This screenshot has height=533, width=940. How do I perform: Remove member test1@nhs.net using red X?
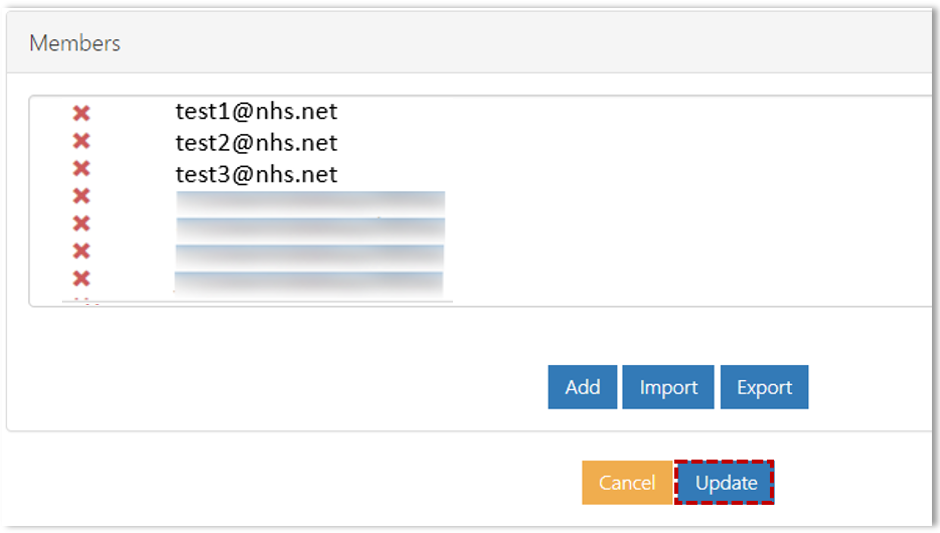pos(82,113)
